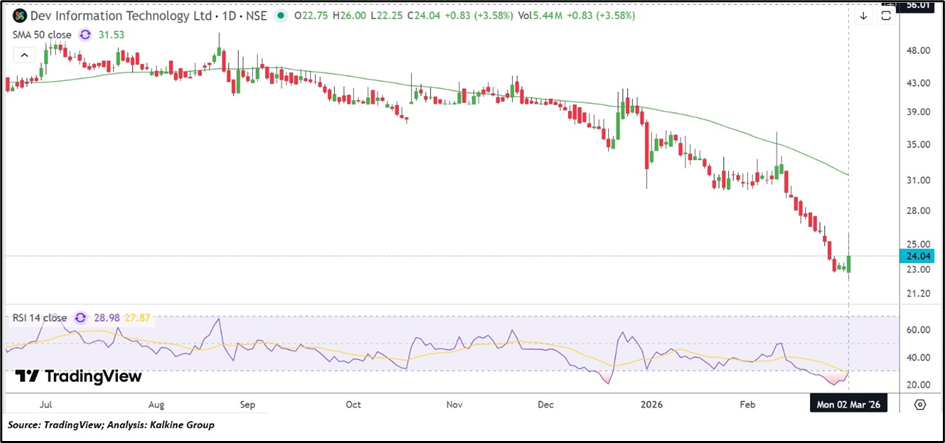The width and height of the screenshot is (945, 443).
Task: Click the down arrow icon at top right
Action: pos(863,16)
